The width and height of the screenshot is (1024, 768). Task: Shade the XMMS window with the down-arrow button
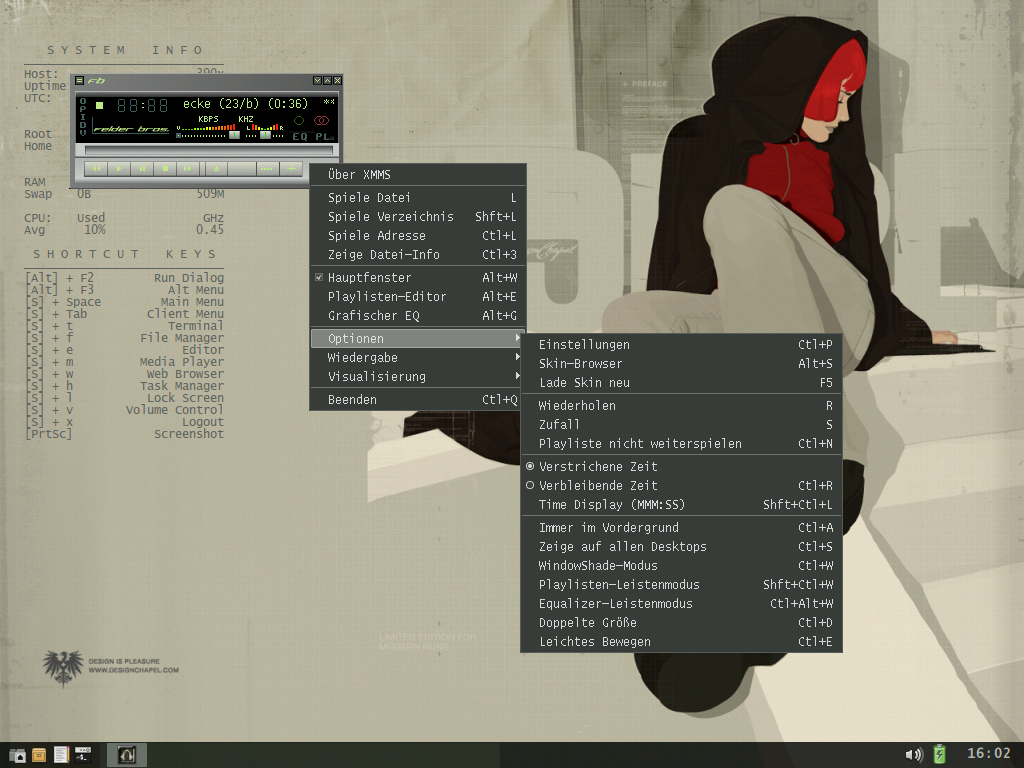(x=317, y=80)
